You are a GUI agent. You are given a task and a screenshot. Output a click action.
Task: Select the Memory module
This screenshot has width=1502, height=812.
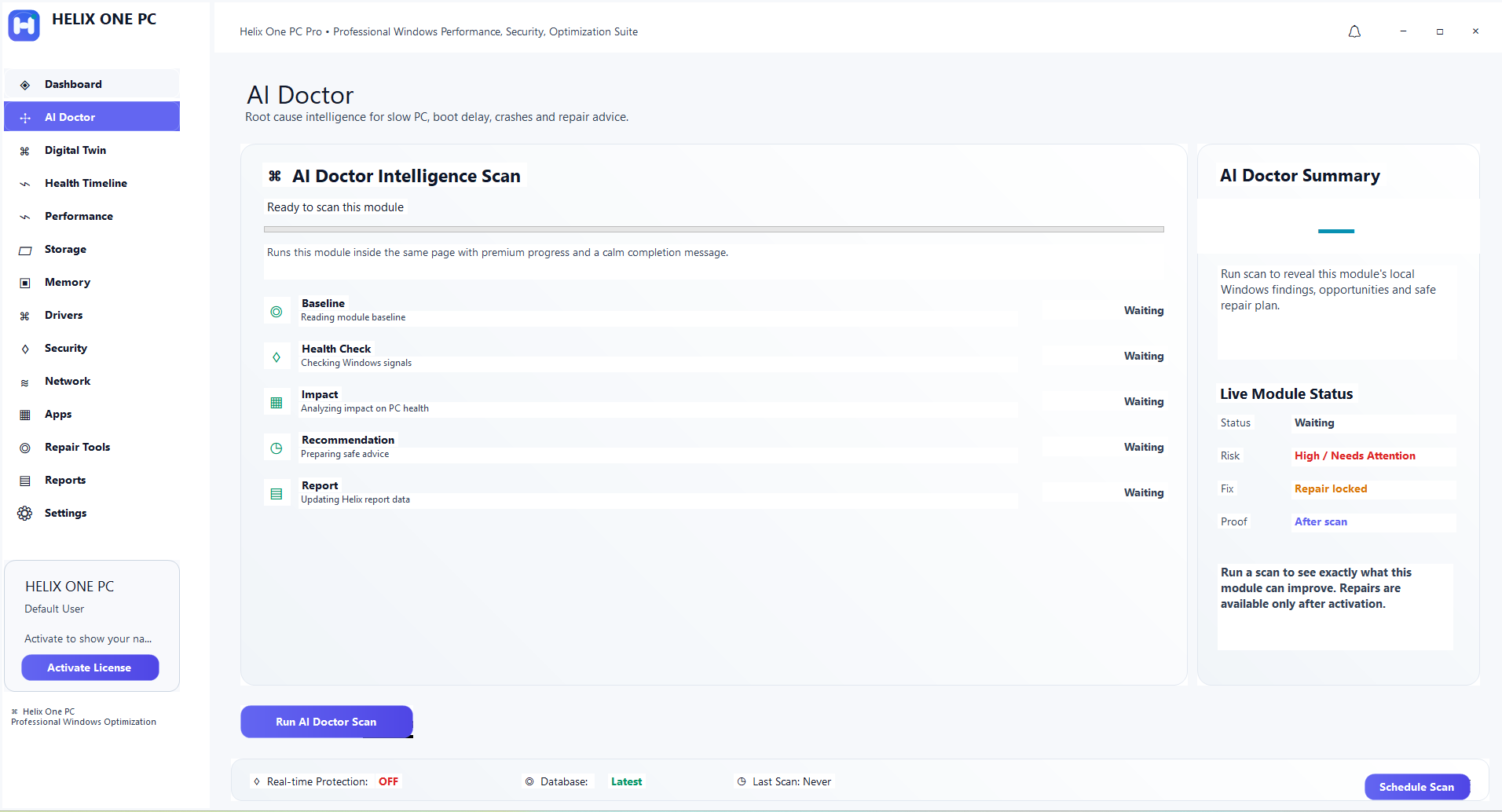[x=92, y=282]
